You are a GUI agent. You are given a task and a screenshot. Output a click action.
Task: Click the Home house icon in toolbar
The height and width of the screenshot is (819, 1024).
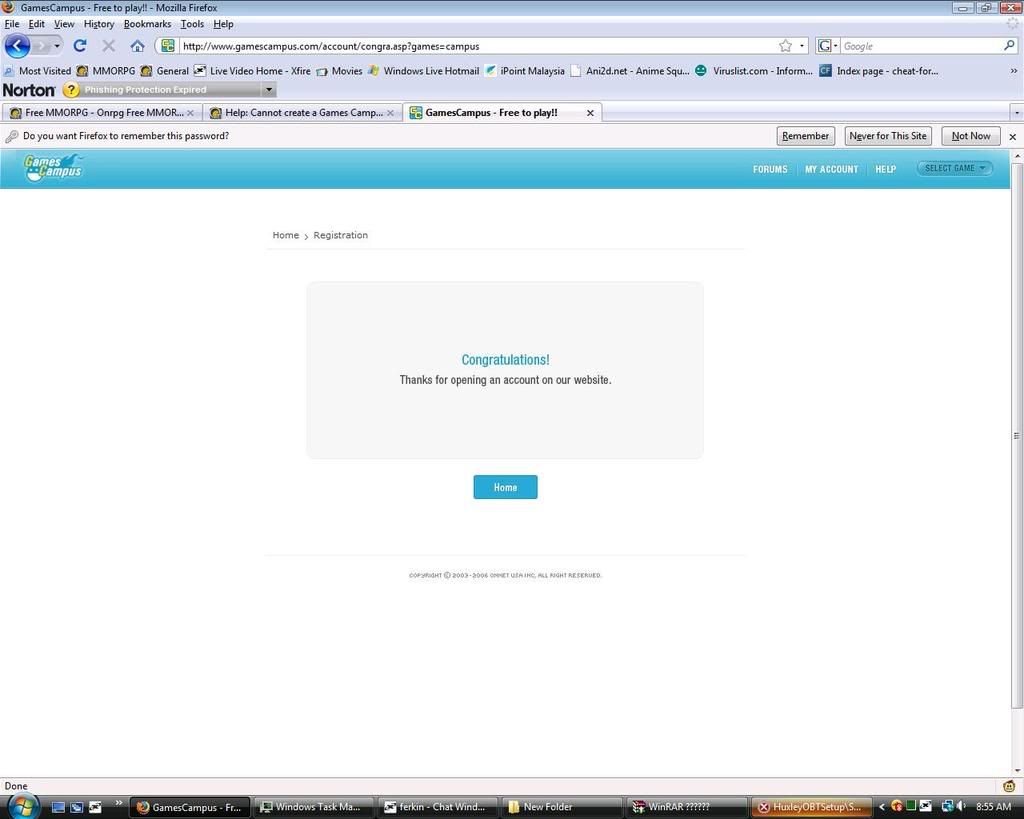[137, 46]
